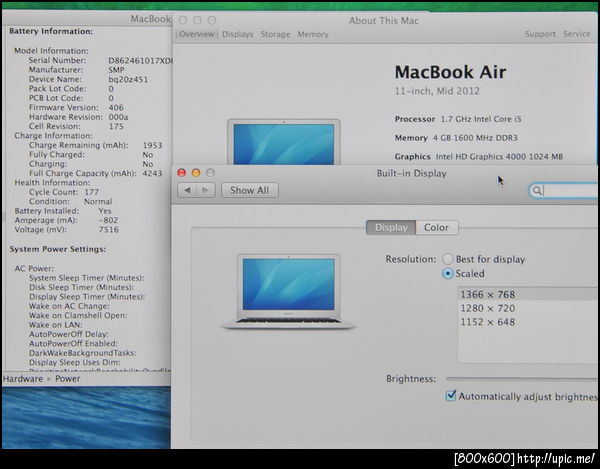Click the Service link in About This Mac

[577, 34]
